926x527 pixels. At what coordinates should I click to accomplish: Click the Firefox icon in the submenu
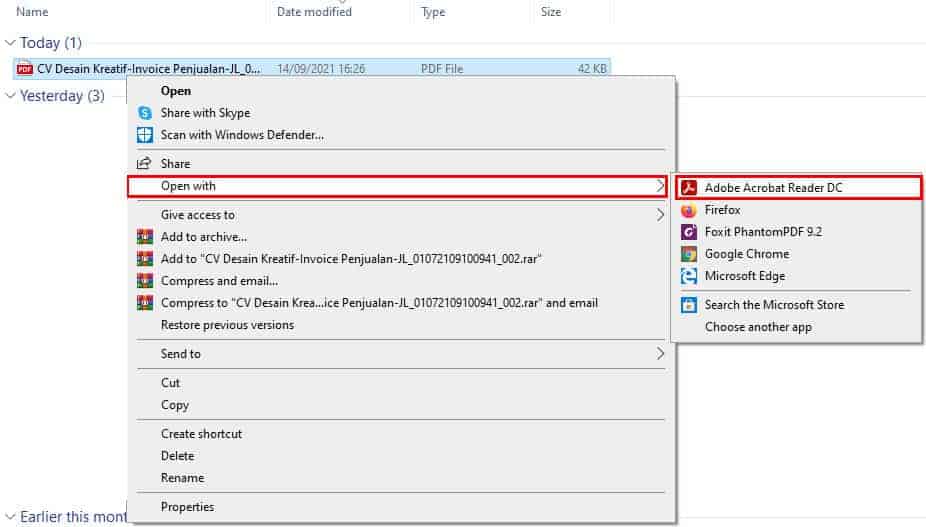point(689,210)
